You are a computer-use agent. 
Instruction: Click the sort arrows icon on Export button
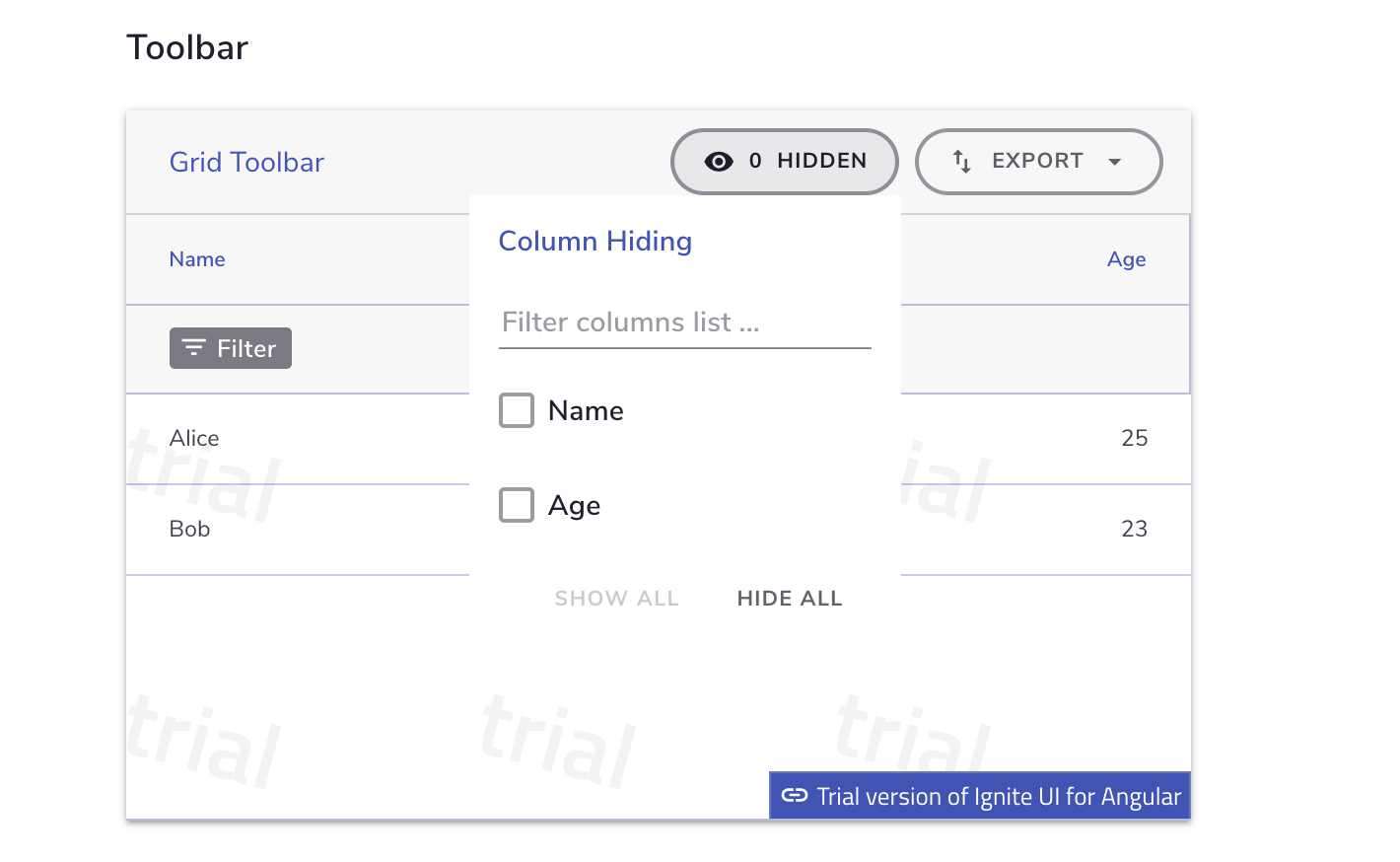961,161
